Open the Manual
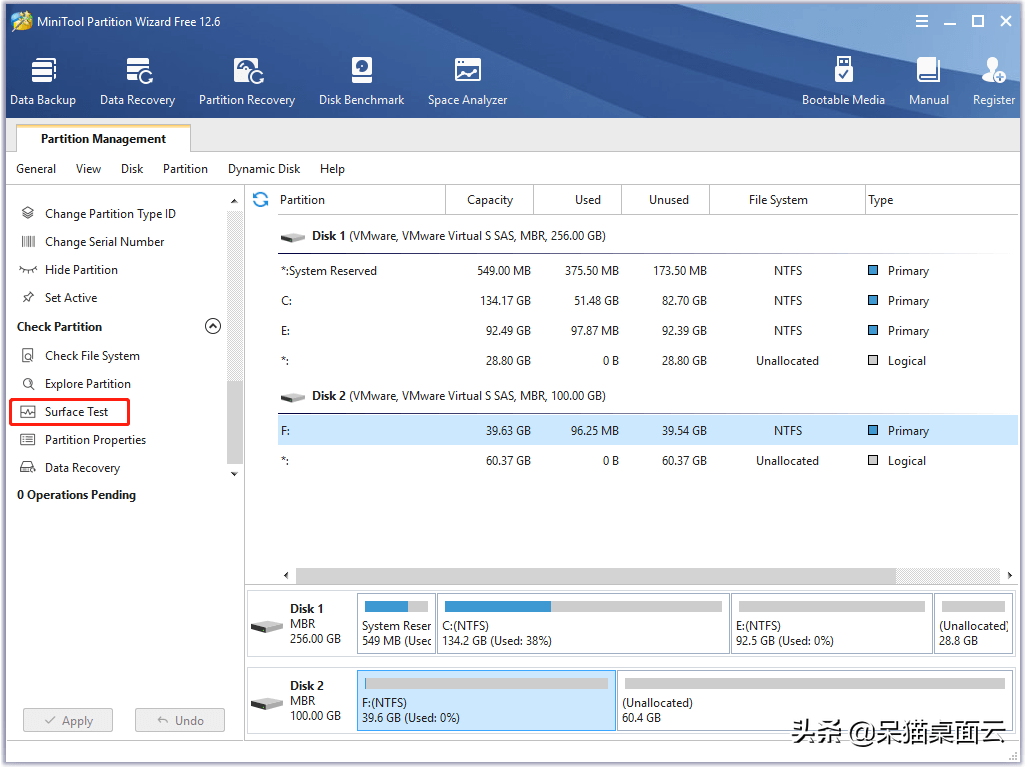This screenshot has height=767, width=1028. (929, 81)
